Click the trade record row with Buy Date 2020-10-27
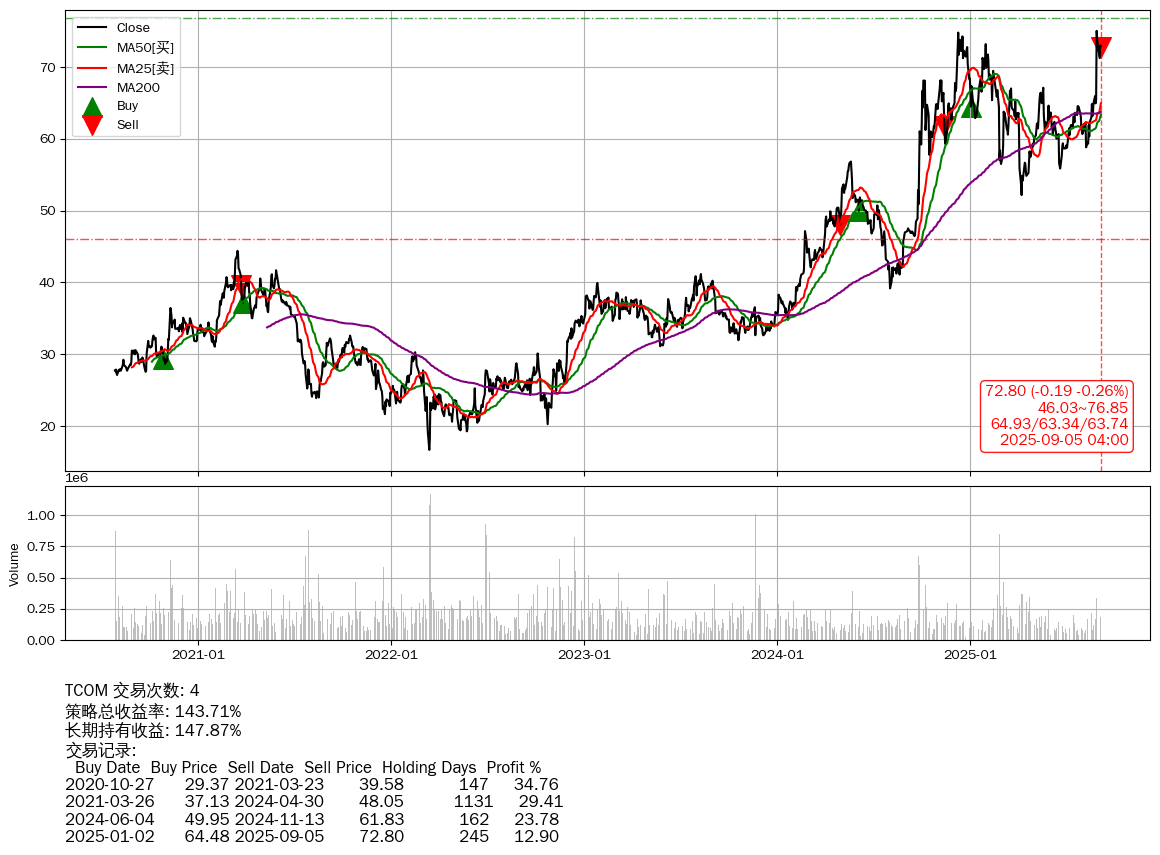Screen dimensions: 1160x855 coord(312,785)
